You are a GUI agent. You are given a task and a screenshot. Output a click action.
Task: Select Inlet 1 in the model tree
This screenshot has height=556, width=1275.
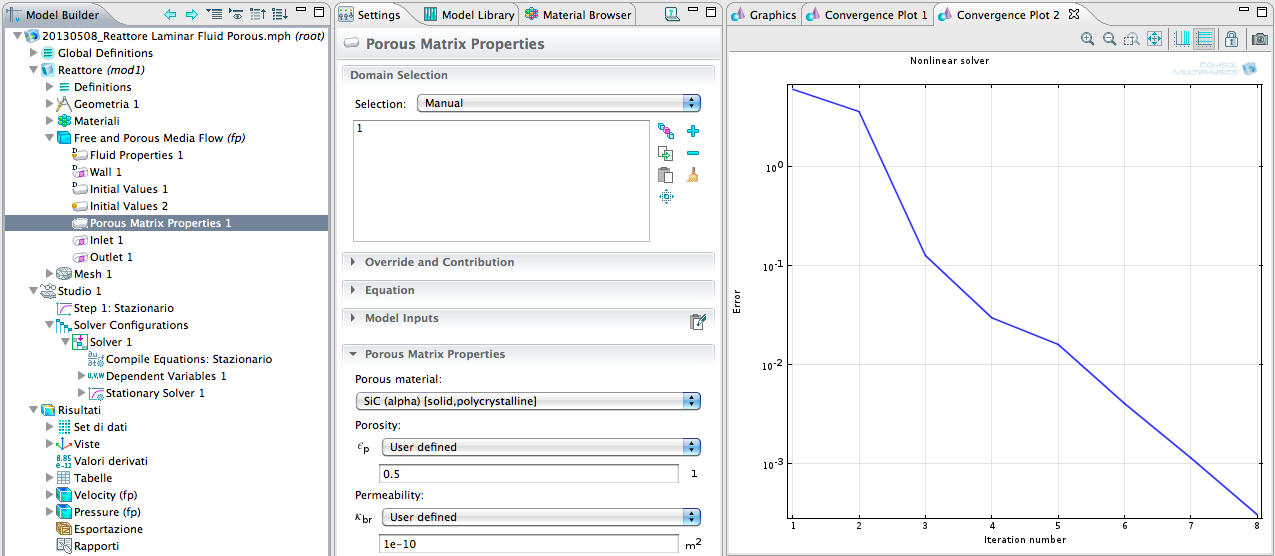pos(106,240)
